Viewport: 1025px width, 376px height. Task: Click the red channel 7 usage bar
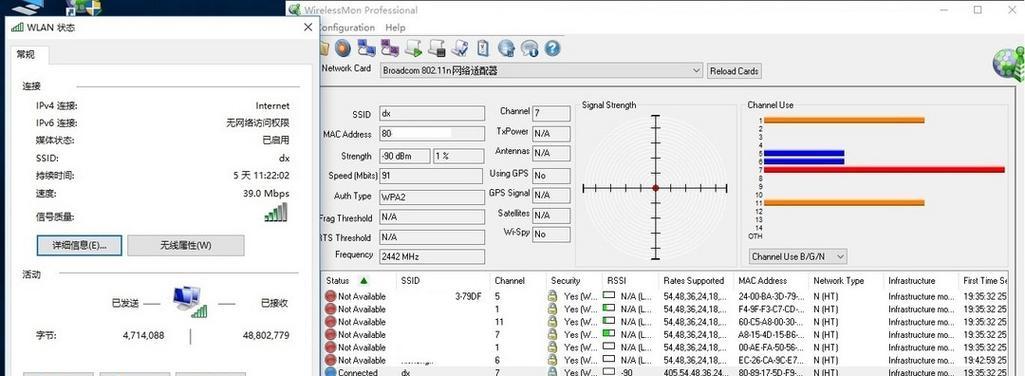click(x=884, y=169)
